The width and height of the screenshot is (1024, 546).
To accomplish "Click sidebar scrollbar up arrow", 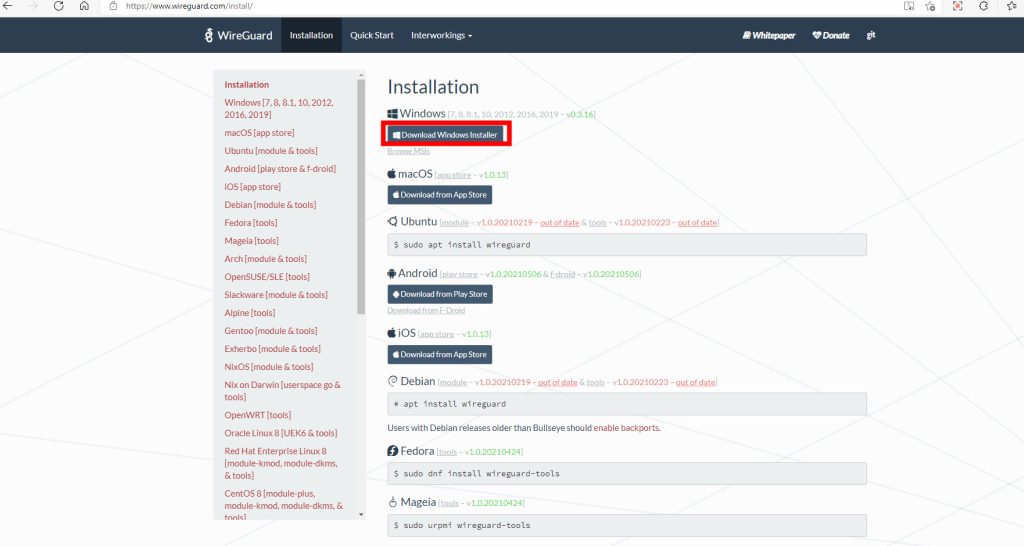I will [361, 75].
